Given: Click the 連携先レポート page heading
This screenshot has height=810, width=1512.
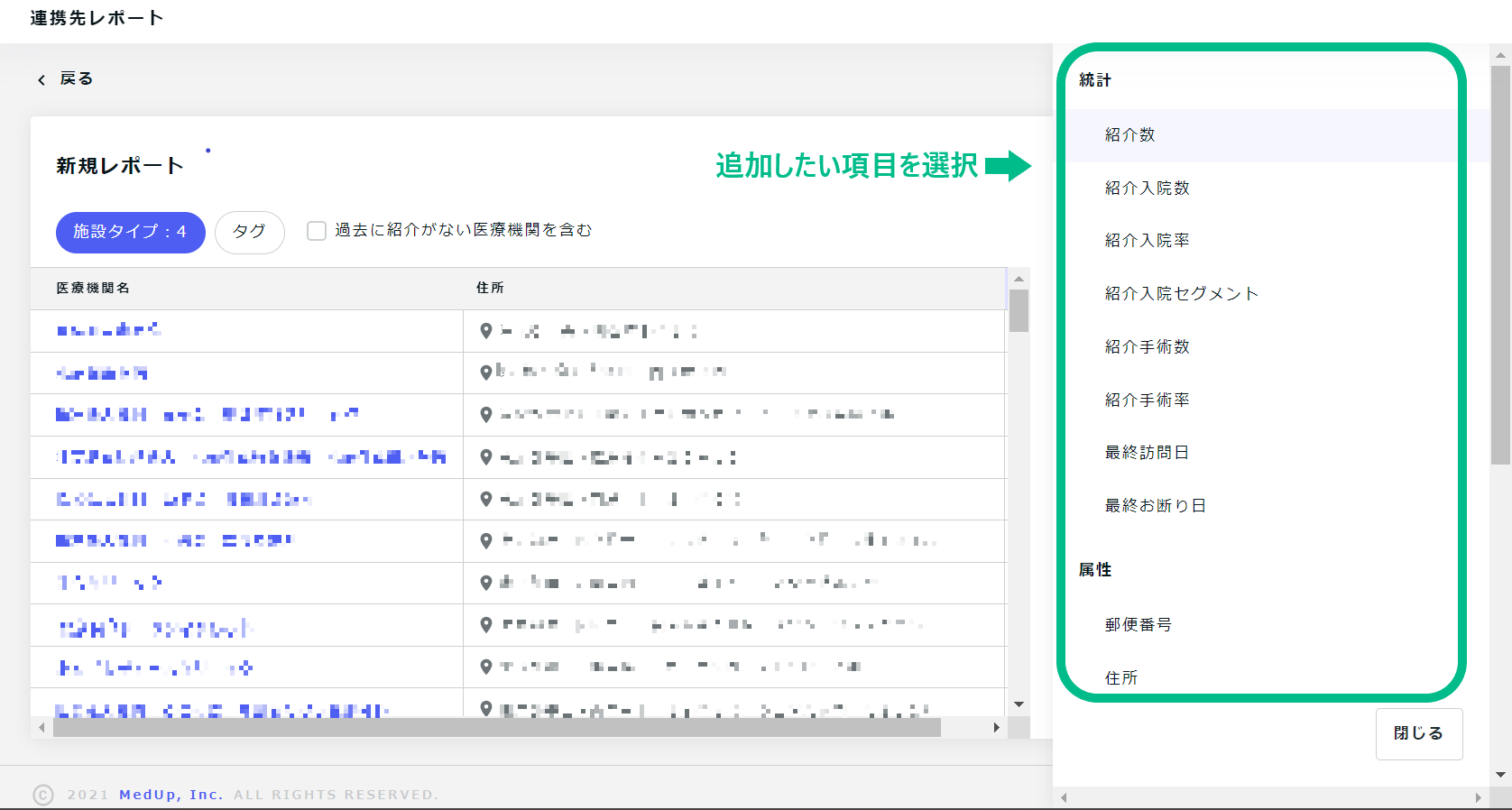Looking at the screenshot, I should 97,18.
